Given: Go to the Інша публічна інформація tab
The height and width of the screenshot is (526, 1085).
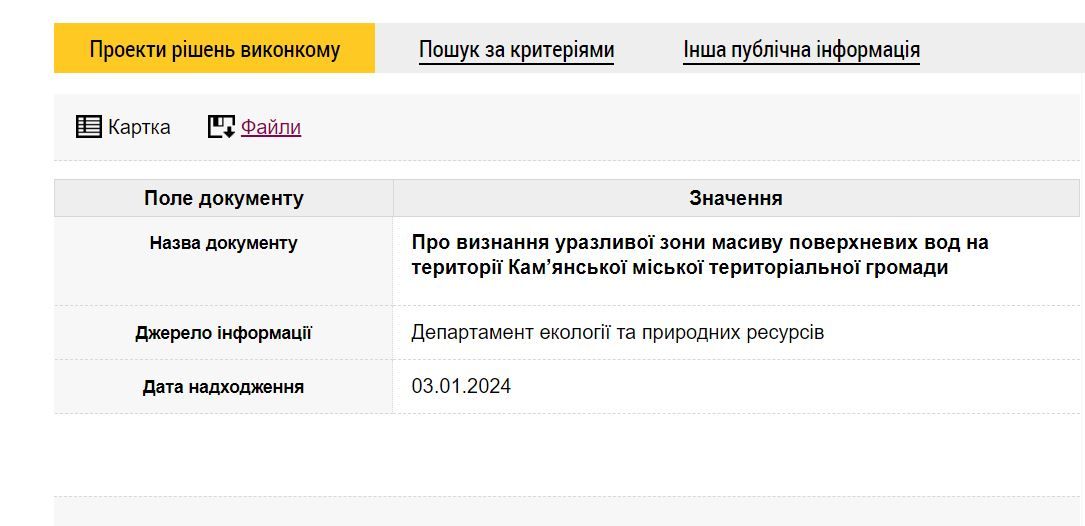Looking at the screenshot, I should [x=801, y=49].
